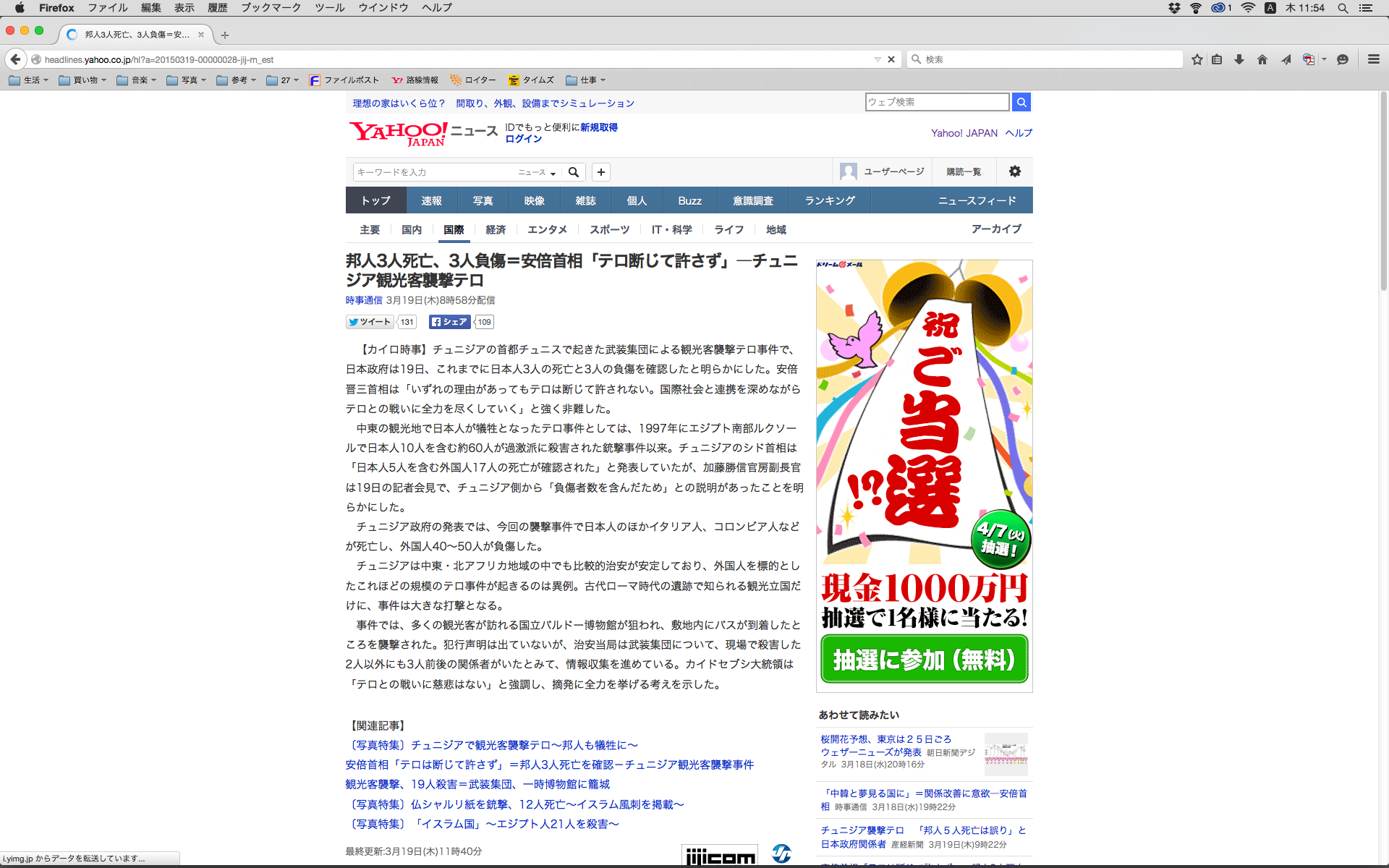Viewport: 1389px width, 868px height.
Task: Open the ログイン link
Action: 523,139
